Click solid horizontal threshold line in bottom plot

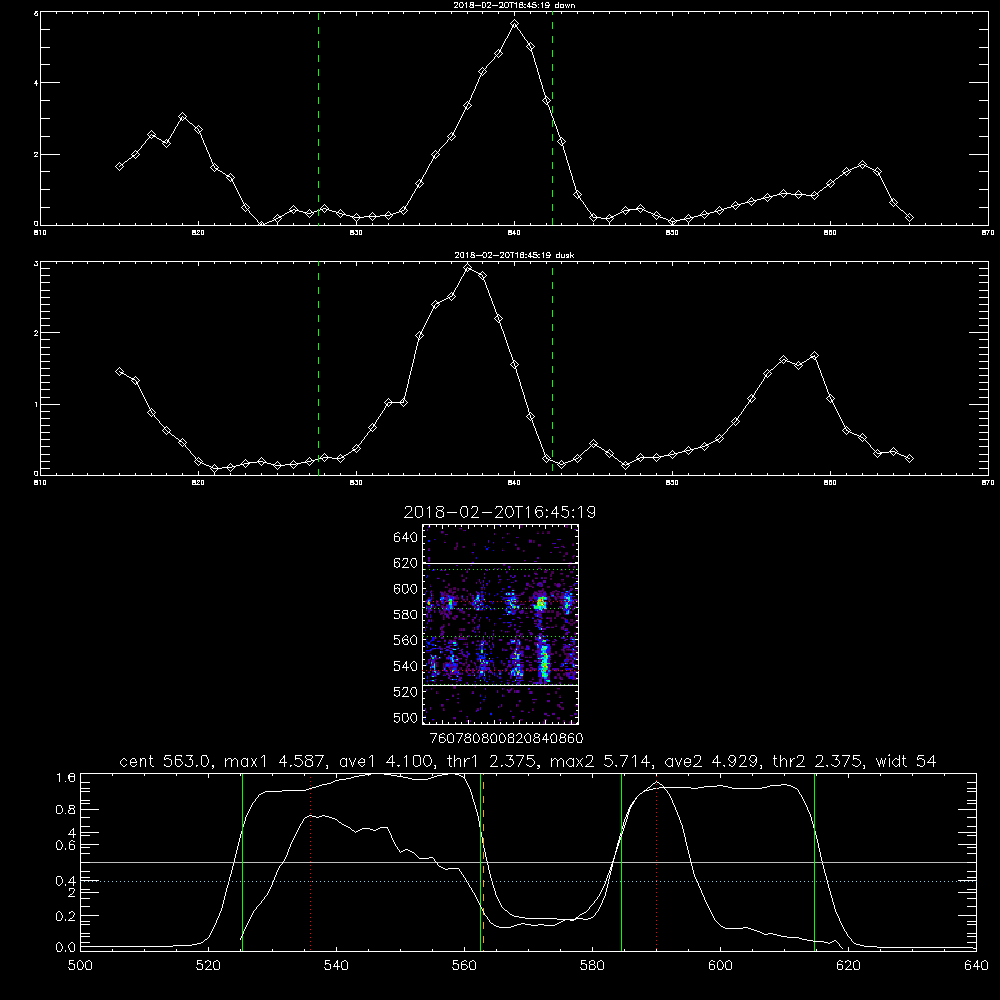528,862
